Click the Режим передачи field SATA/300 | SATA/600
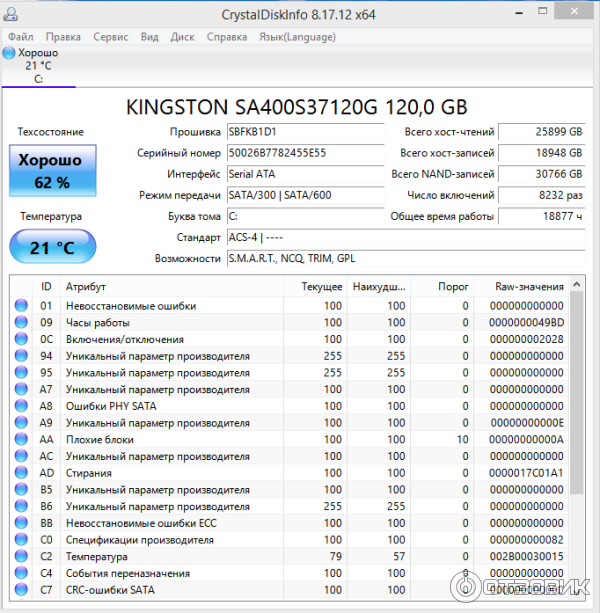The height and width of the screenshot is (613, 600). (x=306, y=195)
